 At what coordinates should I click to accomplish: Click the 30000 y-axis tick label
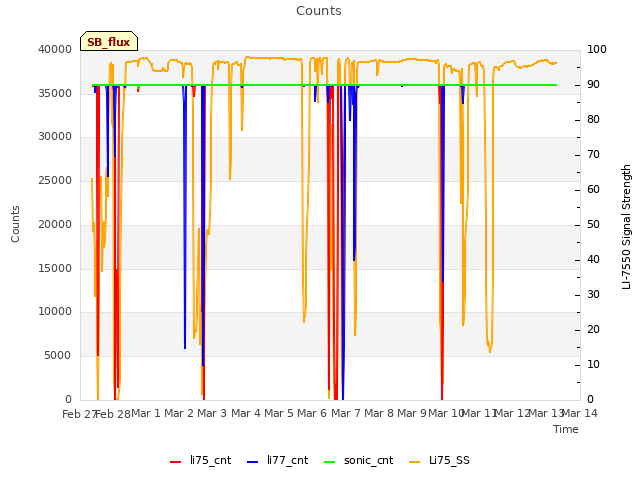(55, 137)
